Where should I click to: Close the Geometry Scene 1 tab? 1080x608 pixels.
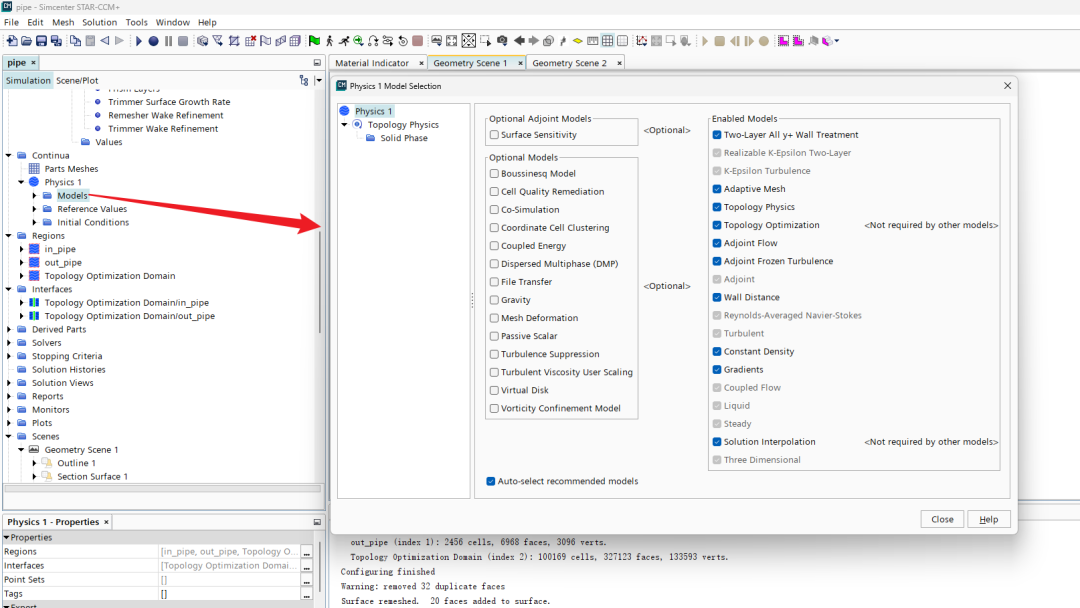pyautogui.click(x=520, y=63)
